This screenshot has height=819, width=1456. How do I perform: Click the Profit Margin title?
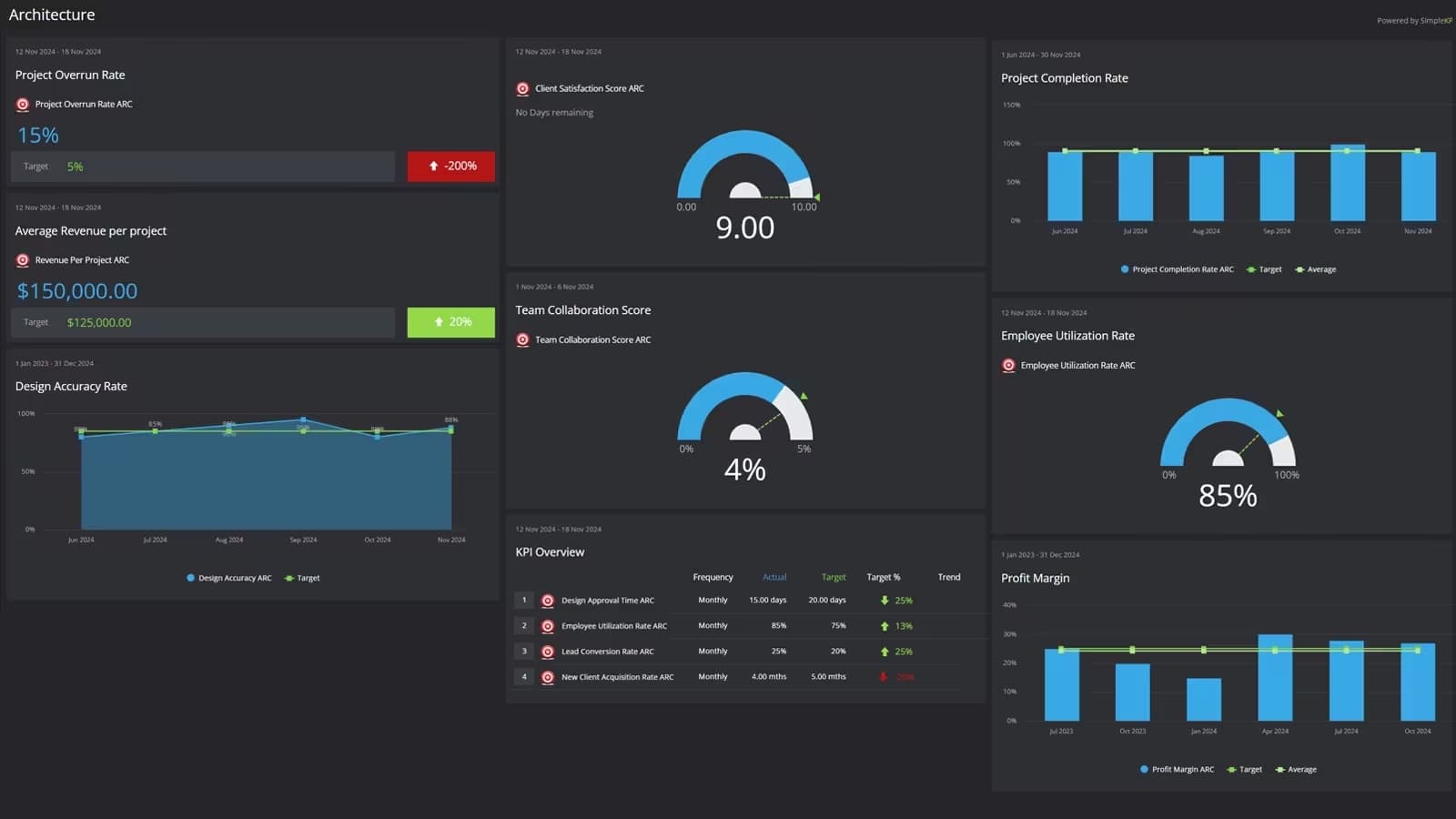click(x=1036, y=579)
